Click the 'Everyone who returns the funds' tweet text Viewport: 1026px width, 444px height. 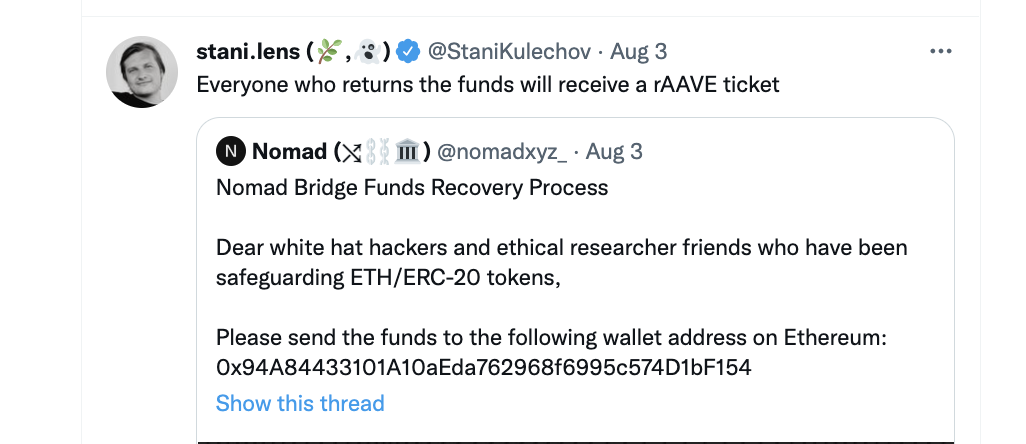click(x=487, y=84)
